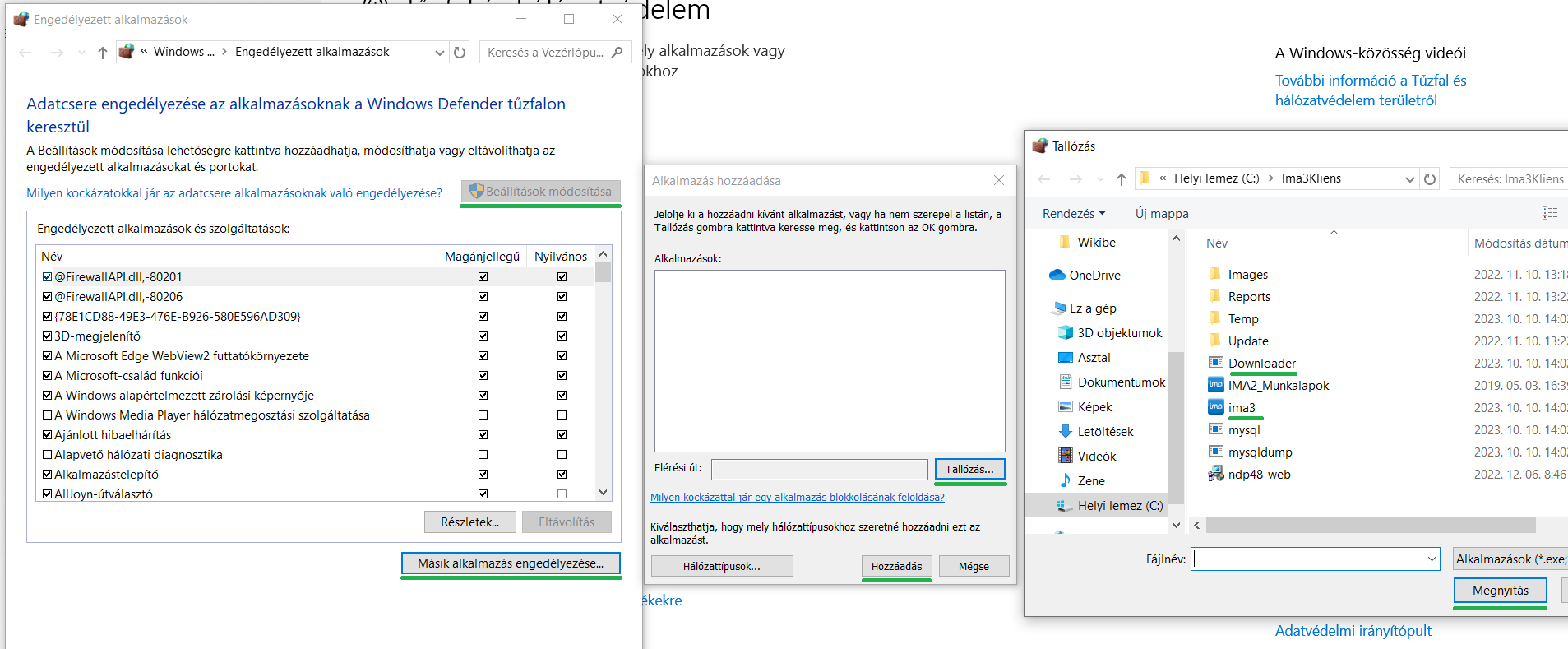Click Új mappa in the toolbar
Viewport: 1568px width, 649px height.
pos(1161,213)
